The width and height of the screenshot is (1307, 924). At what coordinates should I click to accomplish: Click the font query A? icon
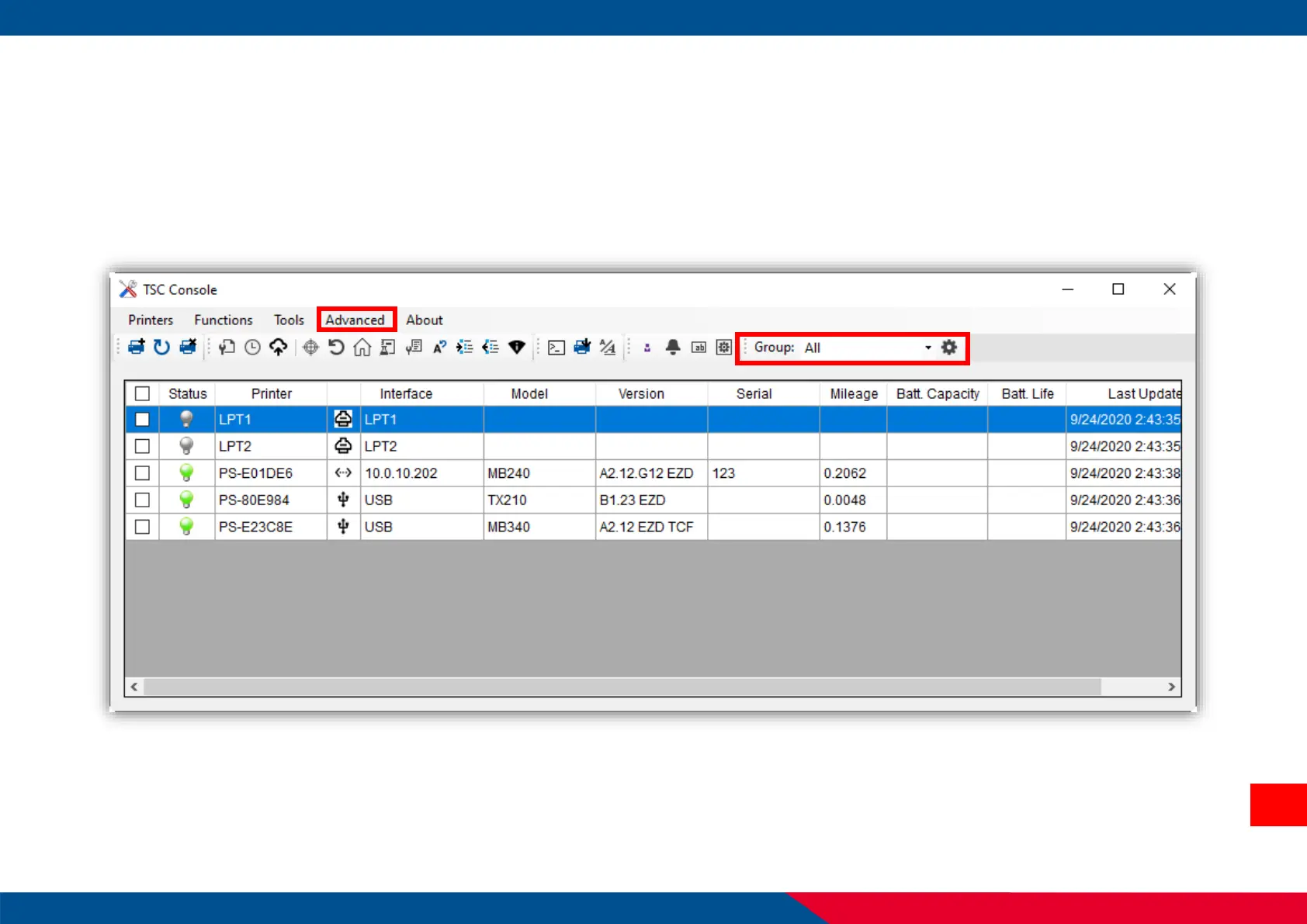point(439,347)
